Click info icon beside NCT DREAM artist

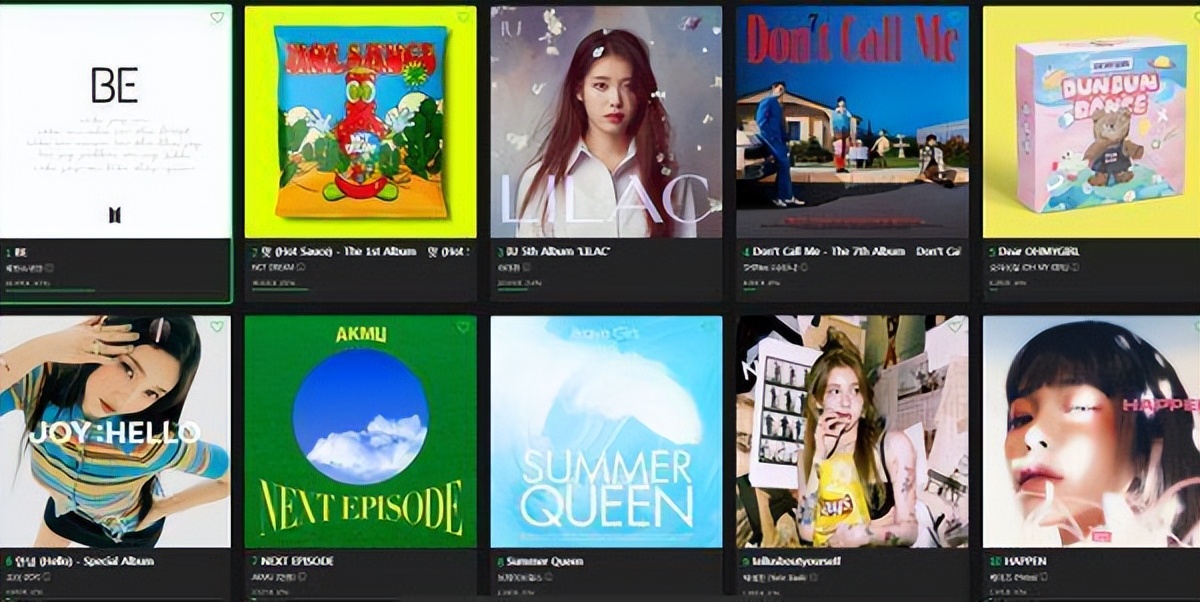[x=301, y=267]
